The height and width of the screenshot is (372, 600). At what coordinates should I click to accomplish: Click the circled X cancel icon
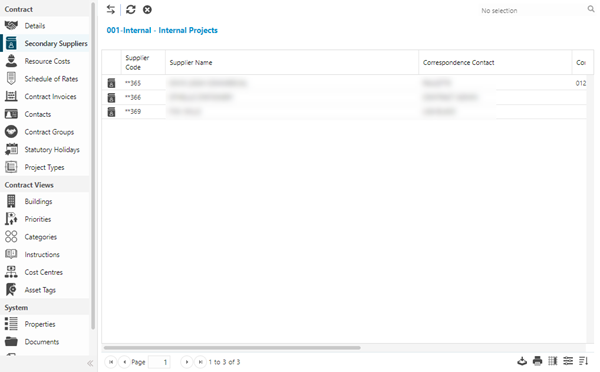147,10
